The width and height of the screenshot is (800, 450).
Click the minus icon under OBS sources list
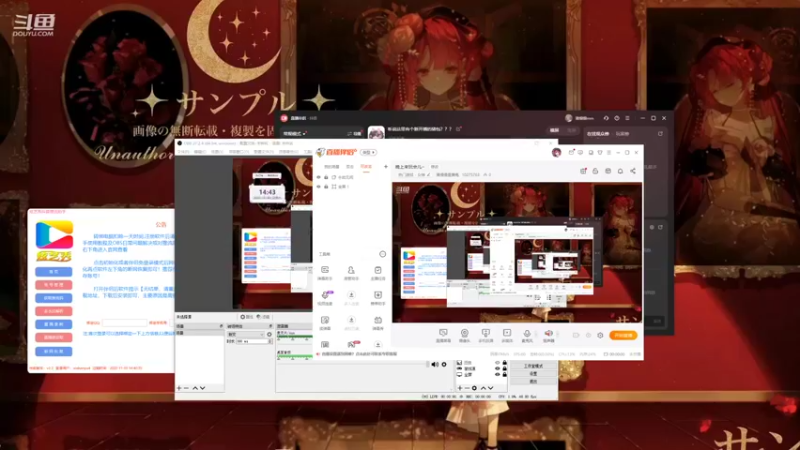tap(467, 388)
